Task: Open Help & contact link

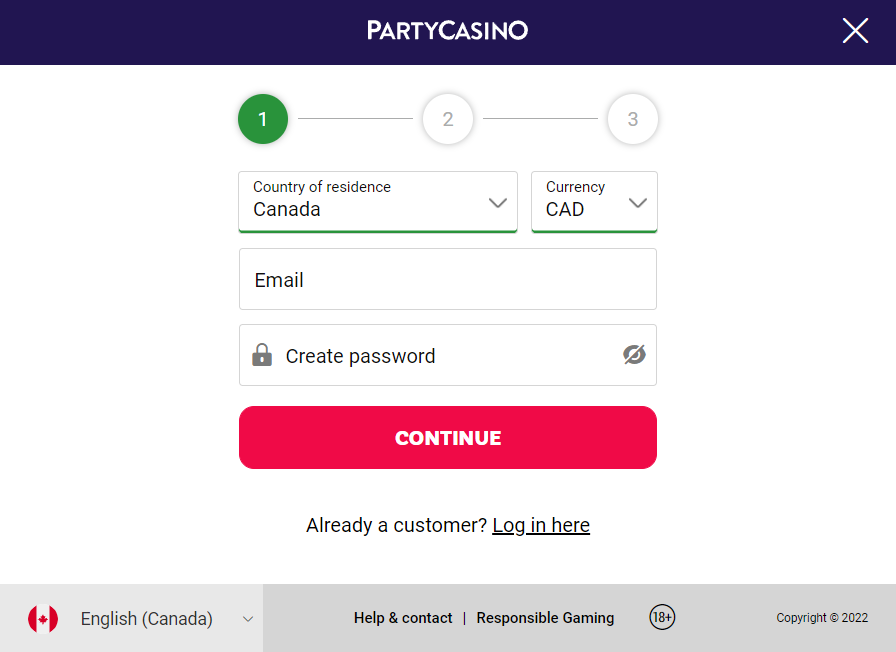Action: tap(403, 618)
